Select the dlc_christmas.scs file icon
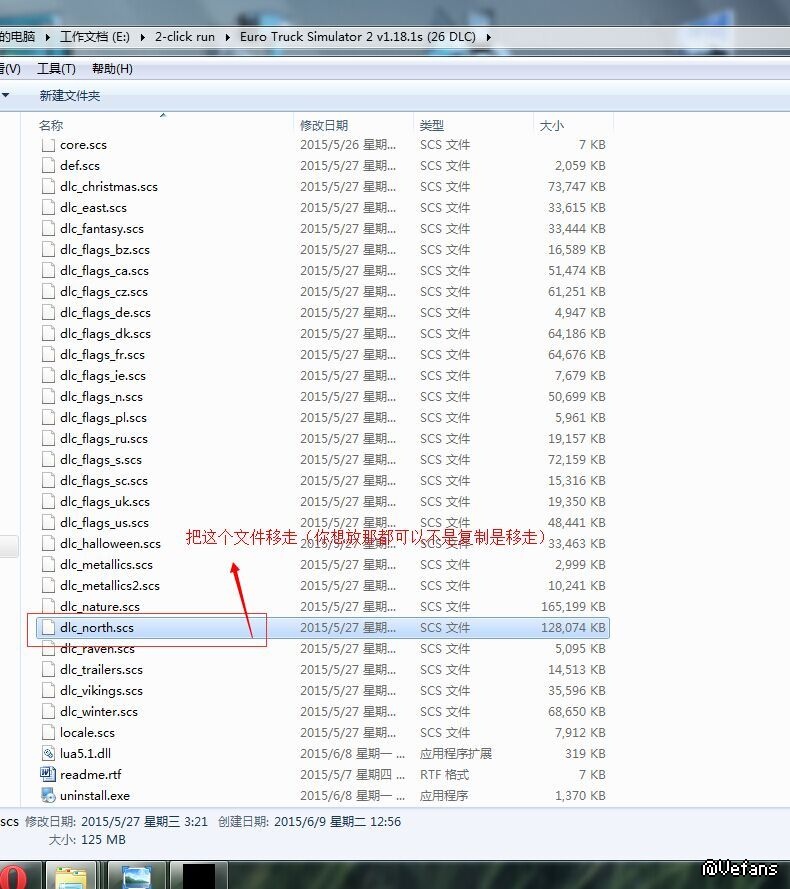Image resolution: width=790 pixels, height=889 pixels. pos(48,187)
